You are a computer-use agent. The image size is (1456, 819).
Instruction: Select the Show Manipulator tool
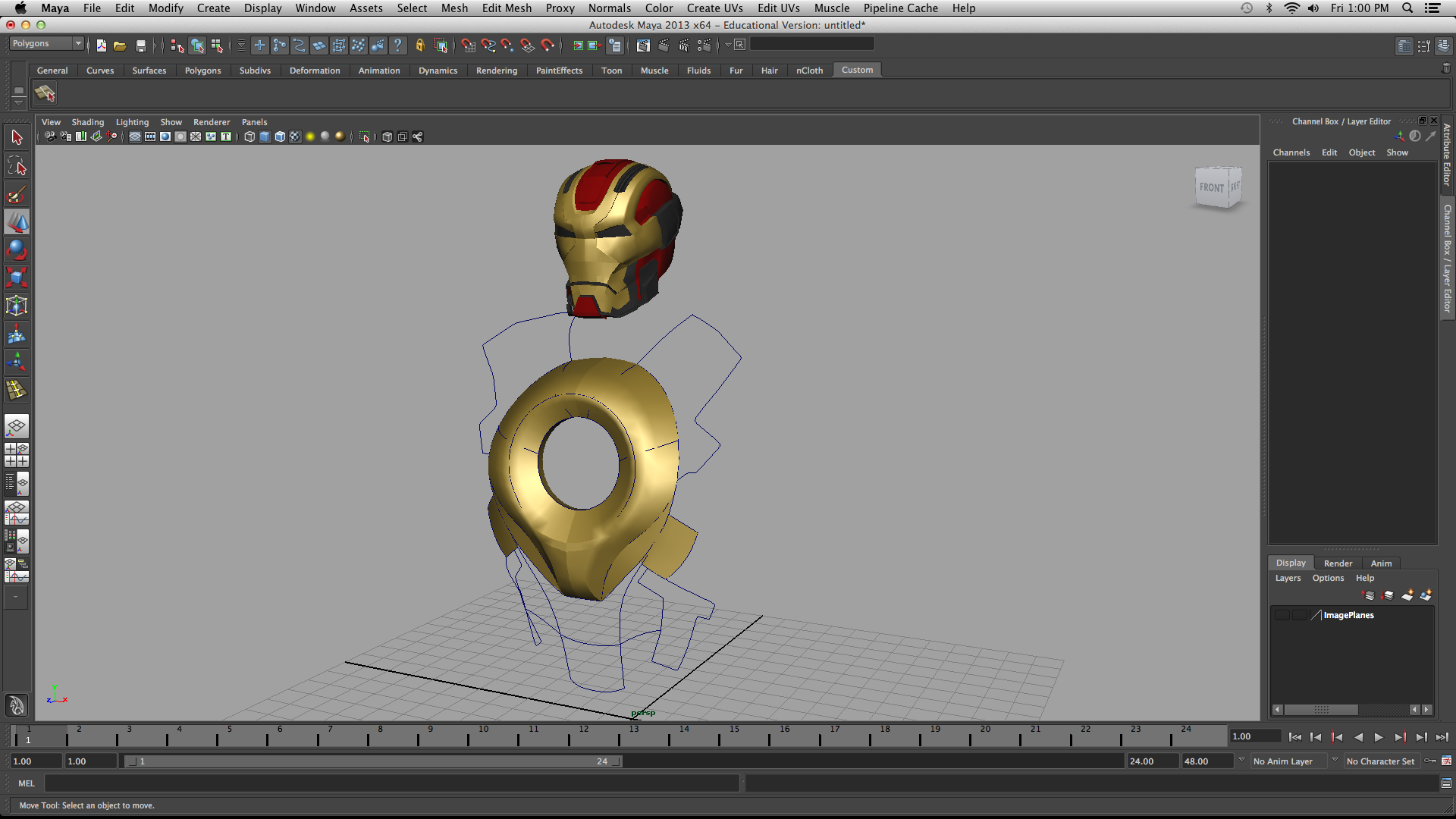[17, 362]
